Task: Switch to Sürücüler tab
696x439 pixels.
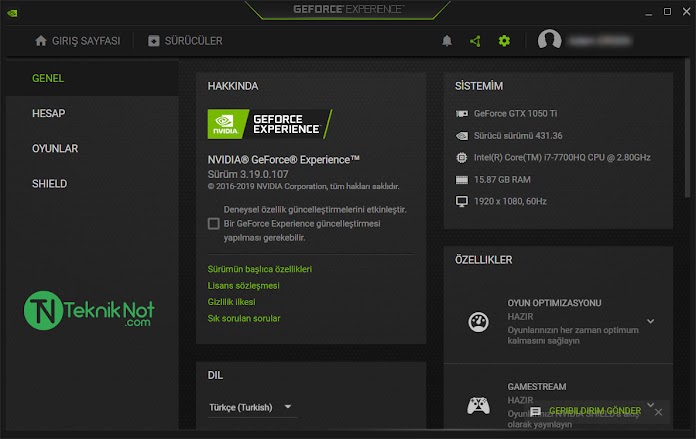Action: pos(185,41)
